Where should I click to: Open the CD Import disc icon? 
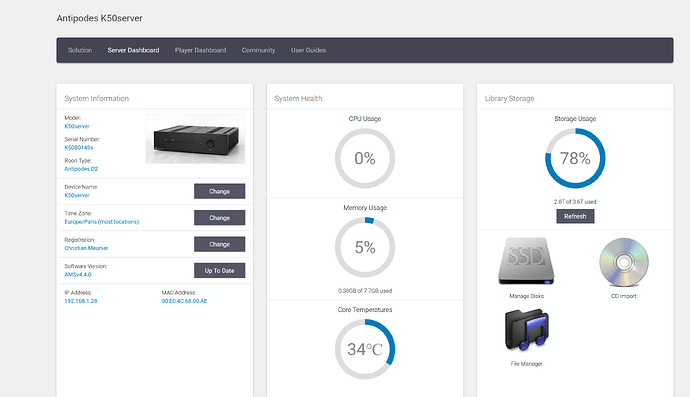tap(624, 262)
